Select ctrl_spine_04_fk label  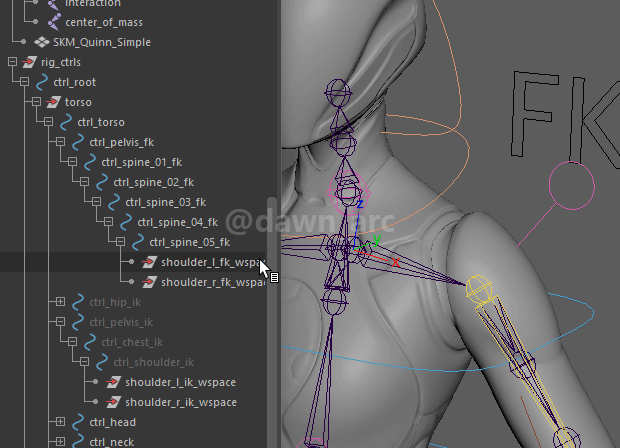pos(178,222)
